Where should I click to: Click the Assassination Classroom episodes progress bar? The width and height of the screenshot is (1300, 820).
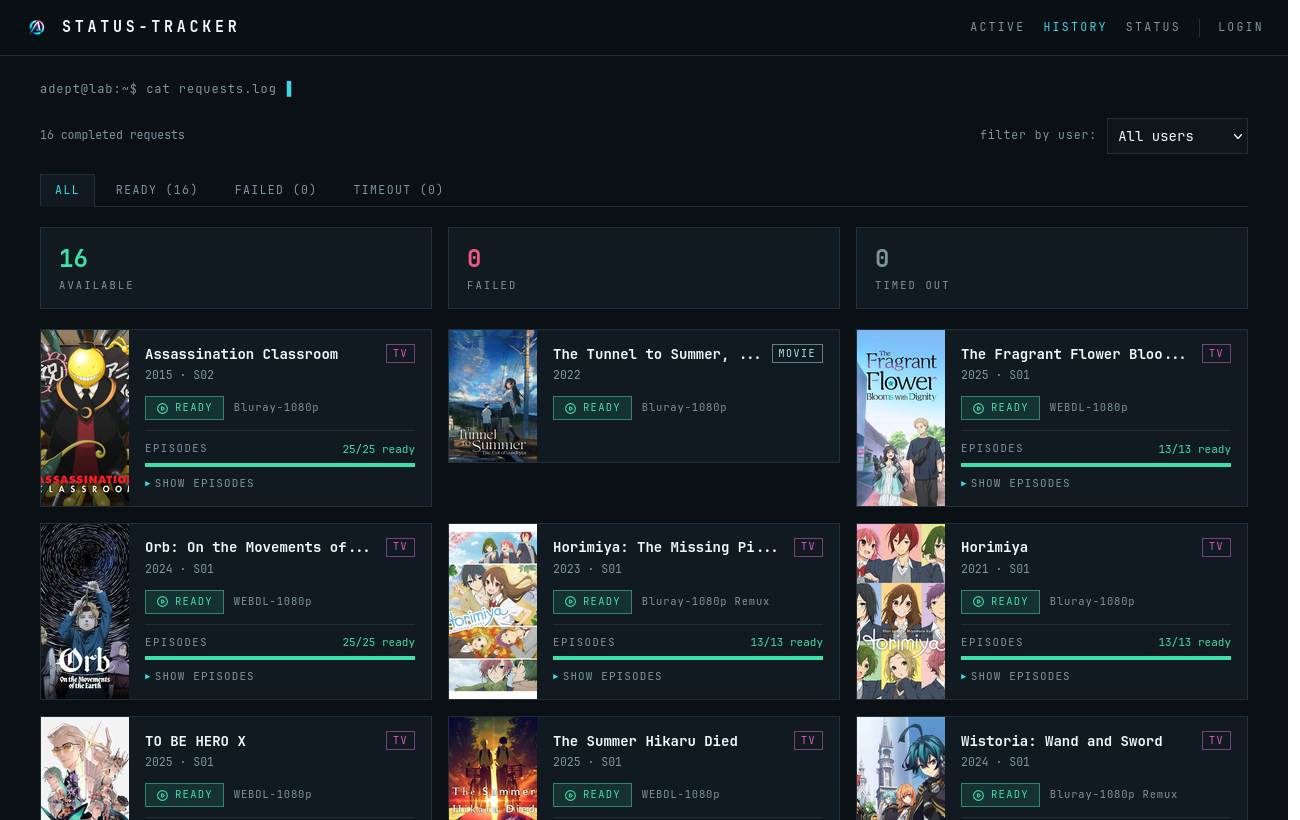click(x=280, y=464)
